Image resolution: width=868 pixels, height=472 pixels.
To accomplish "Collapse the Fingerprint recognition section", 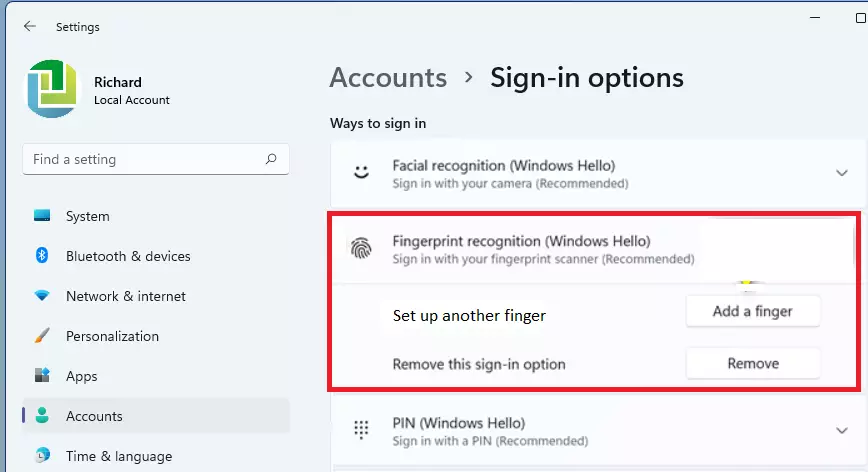I will pyautogui.click(x=592, y=250).
